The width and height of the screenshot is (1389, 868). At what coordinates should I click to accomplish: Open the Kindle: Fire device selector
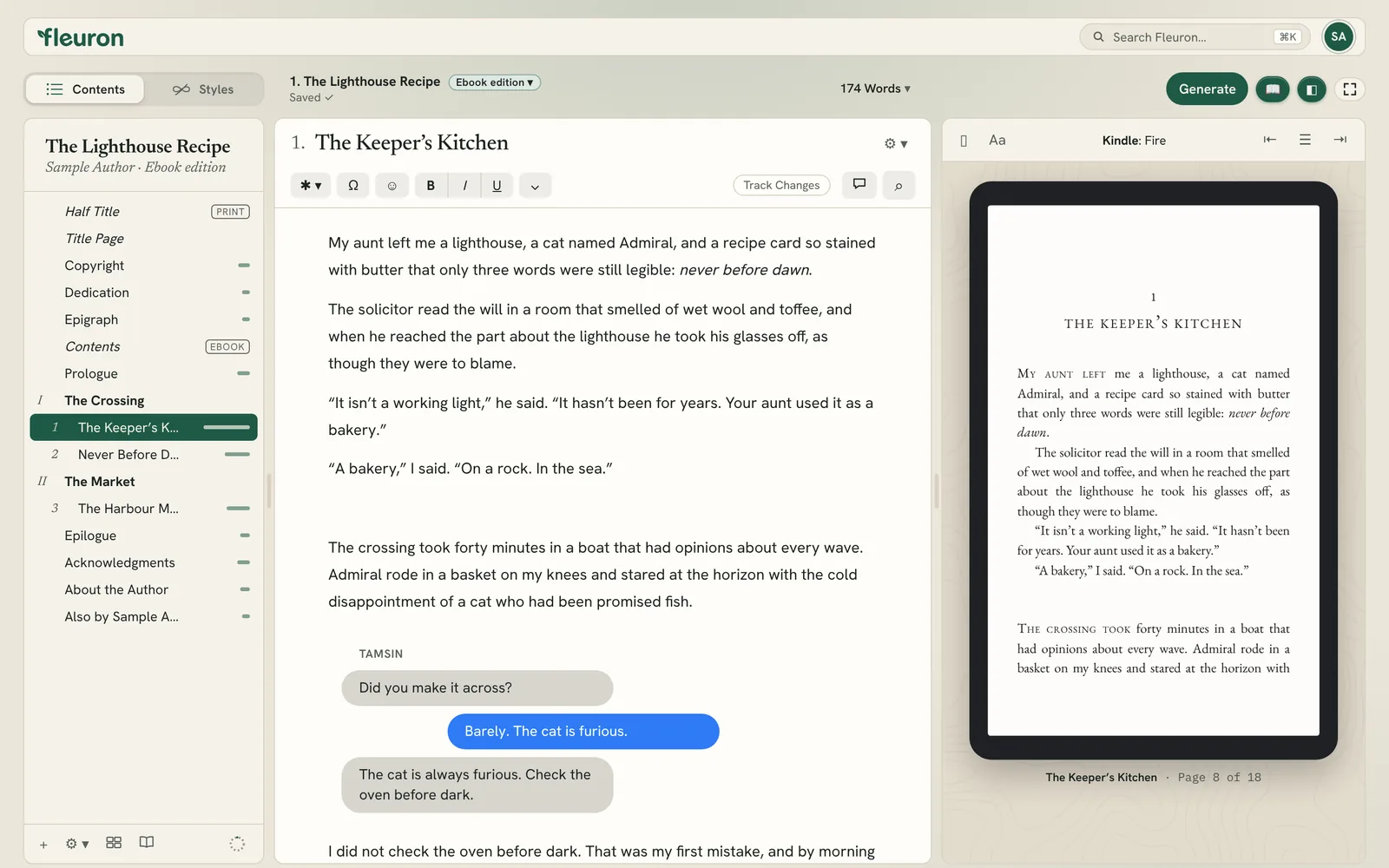pos(1134,141)
